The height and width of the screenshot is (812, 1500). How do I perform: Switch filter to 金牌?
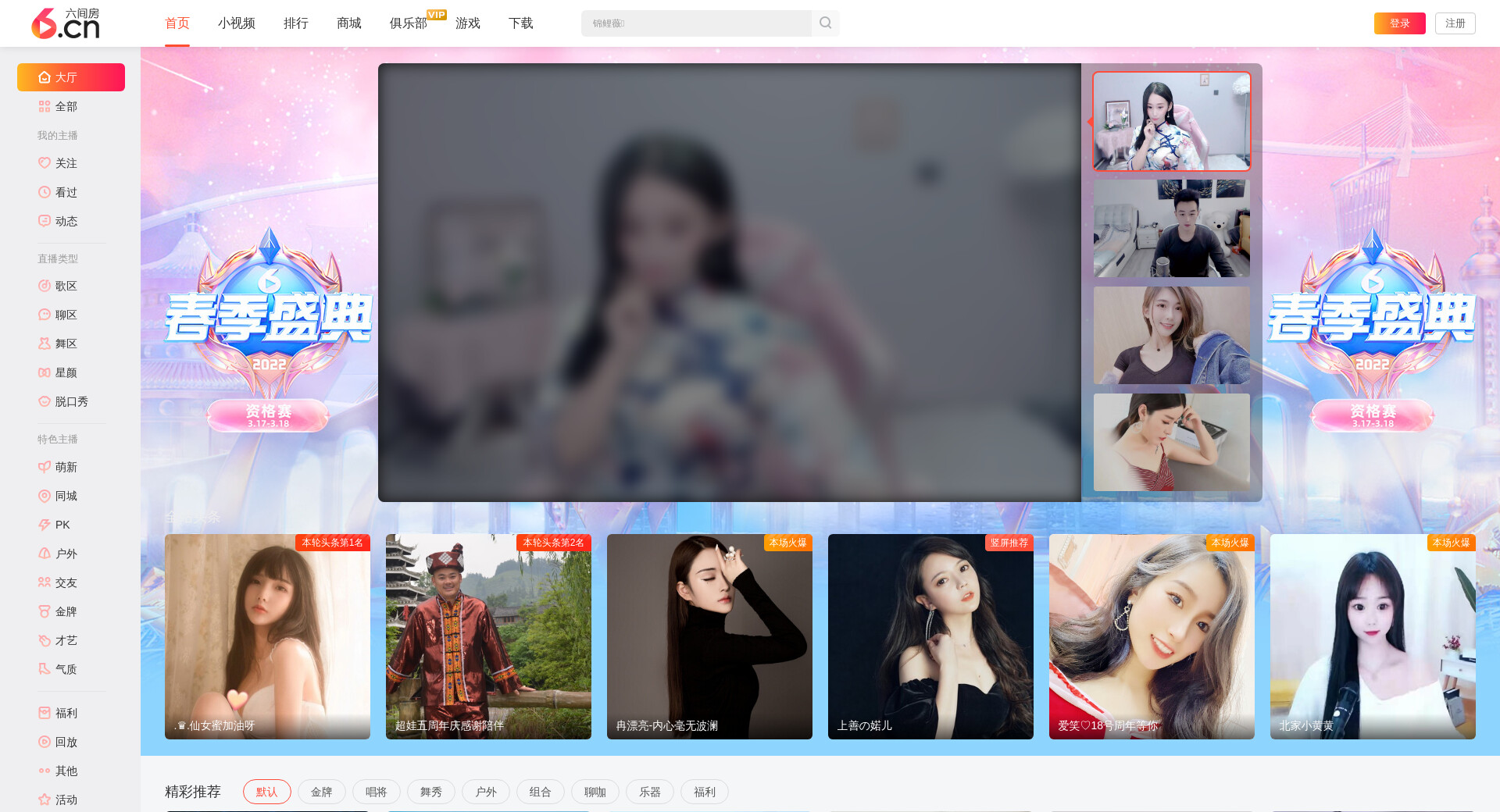pos(321,792)
